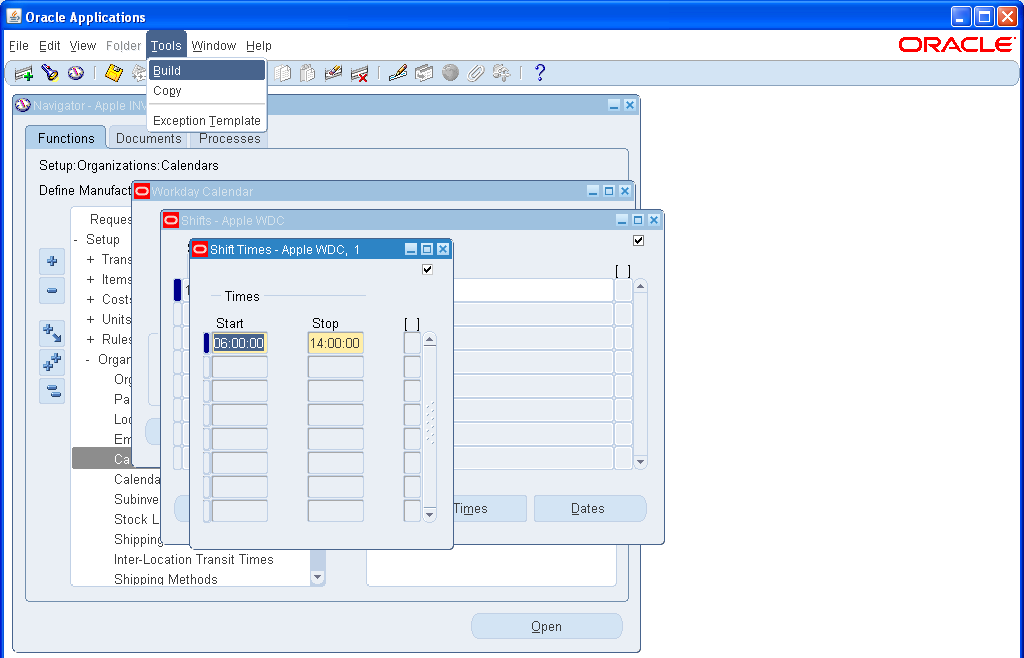Viewport: 1024px width, 658px height.
Task: Uncheck the checkbox atop the Shifts window
Action: click(638, 240)
